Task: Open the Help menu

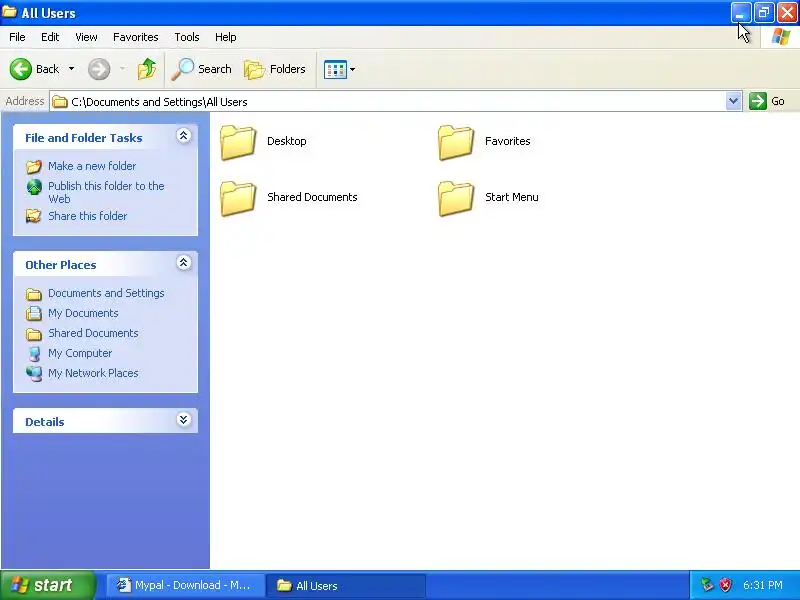Action: coord(226,37)
